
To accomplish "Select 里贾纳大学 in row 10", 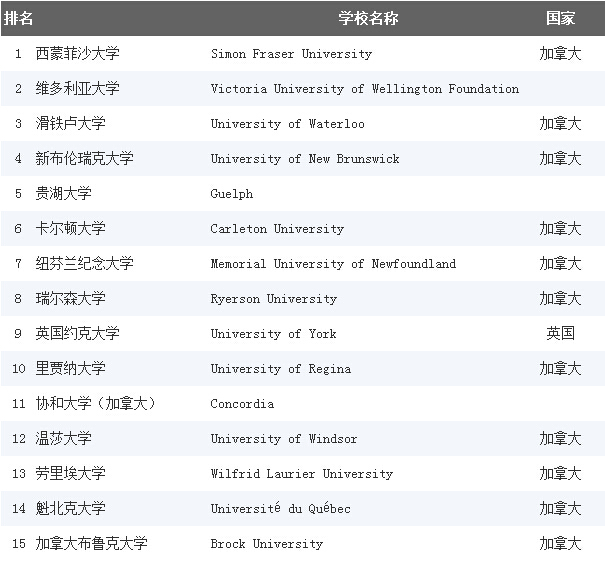I will [71, 368].
